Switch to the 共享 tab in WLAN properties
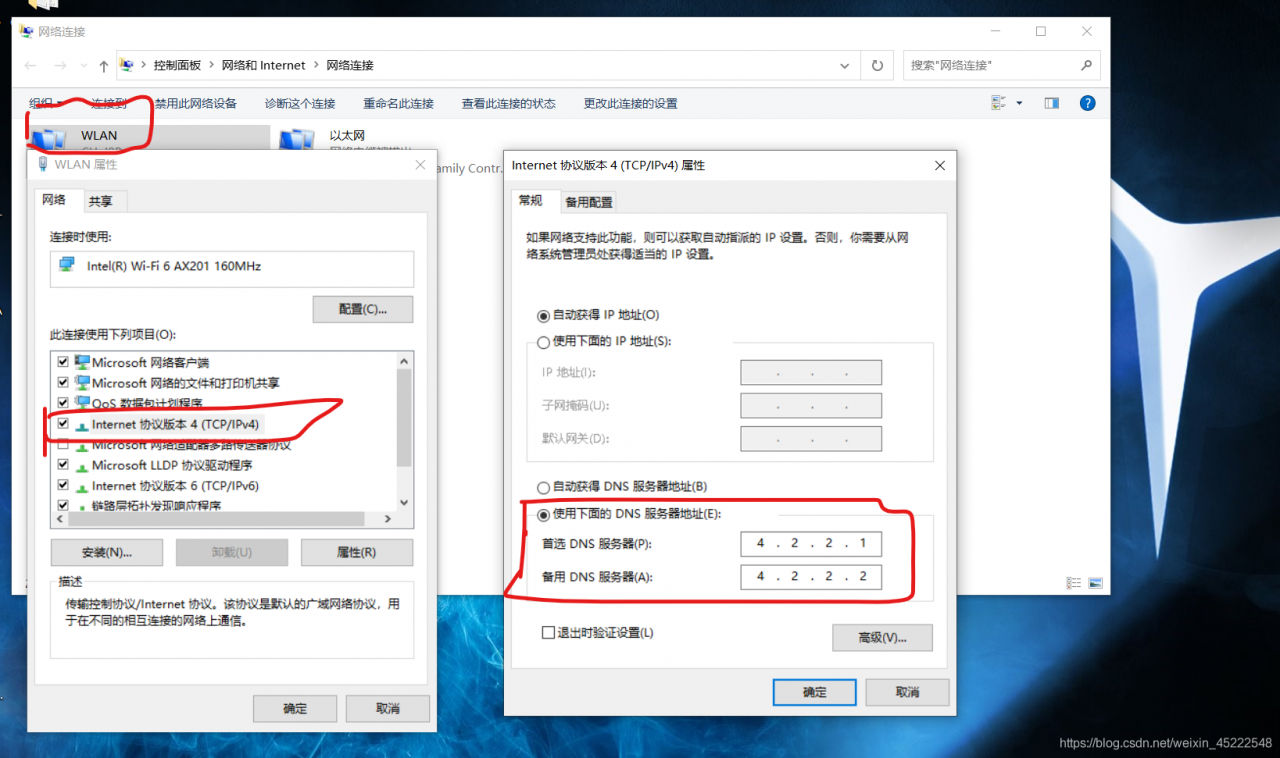This screenshot has height=758, width=1280. tap(104, 201)
